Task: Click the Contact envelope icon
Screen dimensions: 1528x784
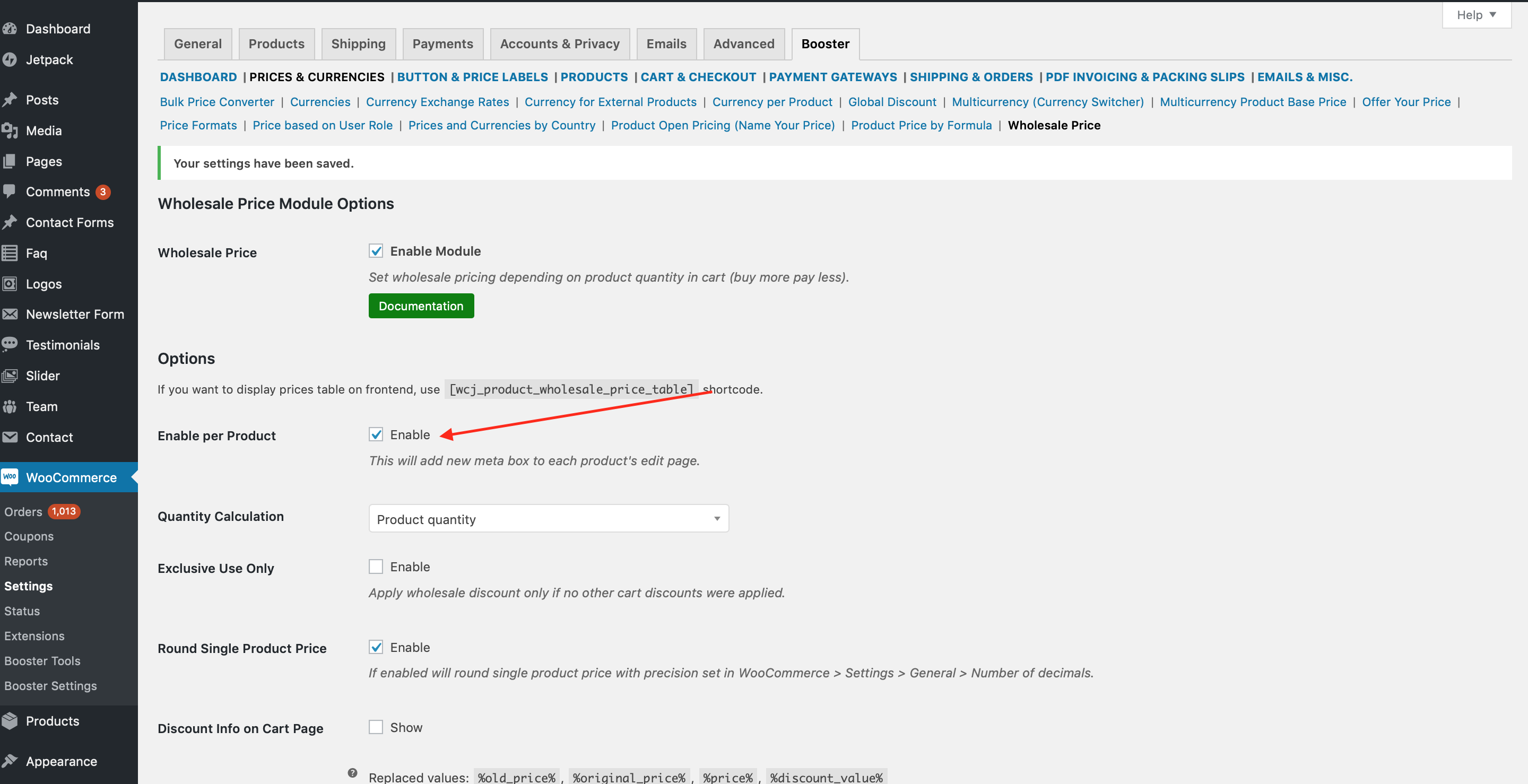Action: pos(10,437)
